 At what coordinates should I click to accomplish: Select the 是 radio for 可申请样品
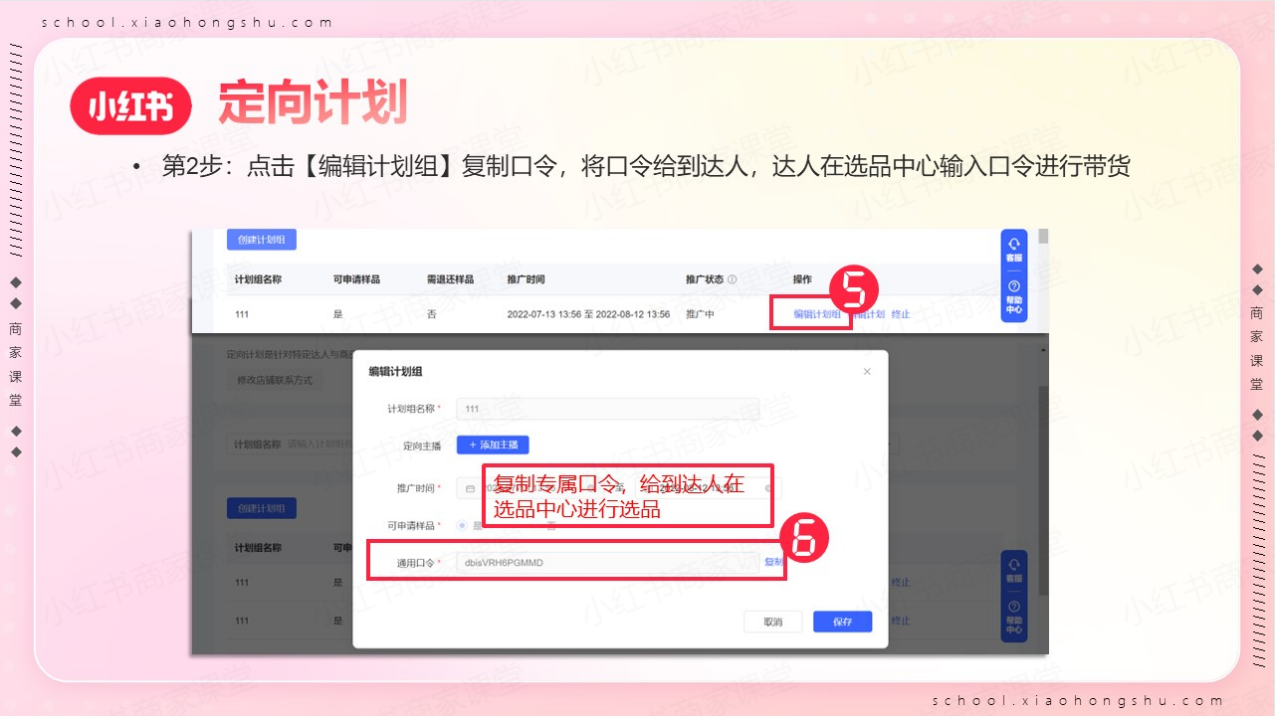461,525
